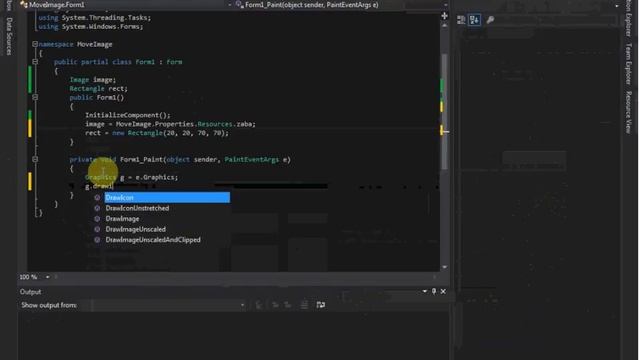
Task: Collapse the namespace MoveImage block
Action: 35,44
